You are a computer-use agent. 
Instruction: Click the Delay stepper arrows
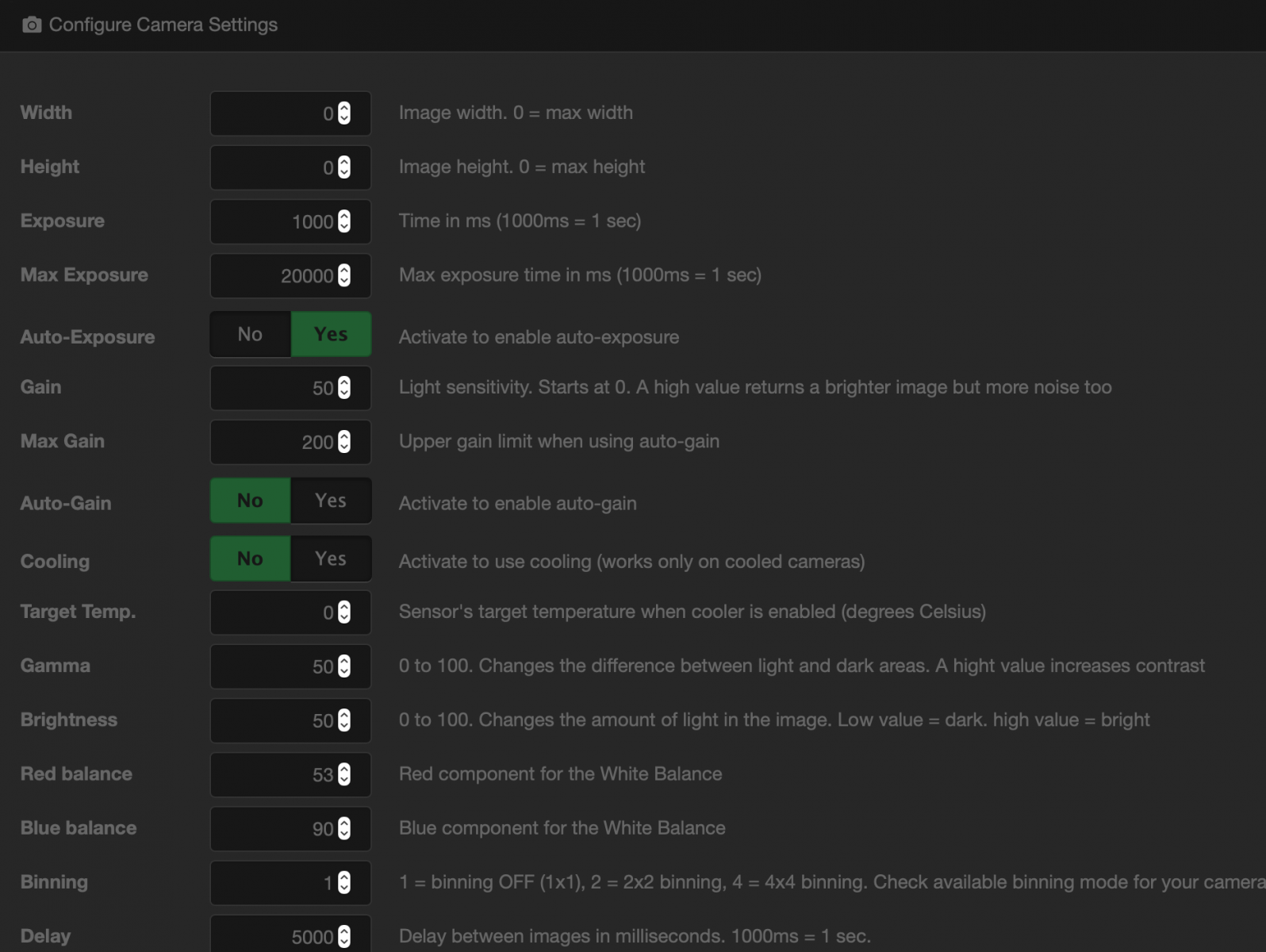(x=344, y=937)
